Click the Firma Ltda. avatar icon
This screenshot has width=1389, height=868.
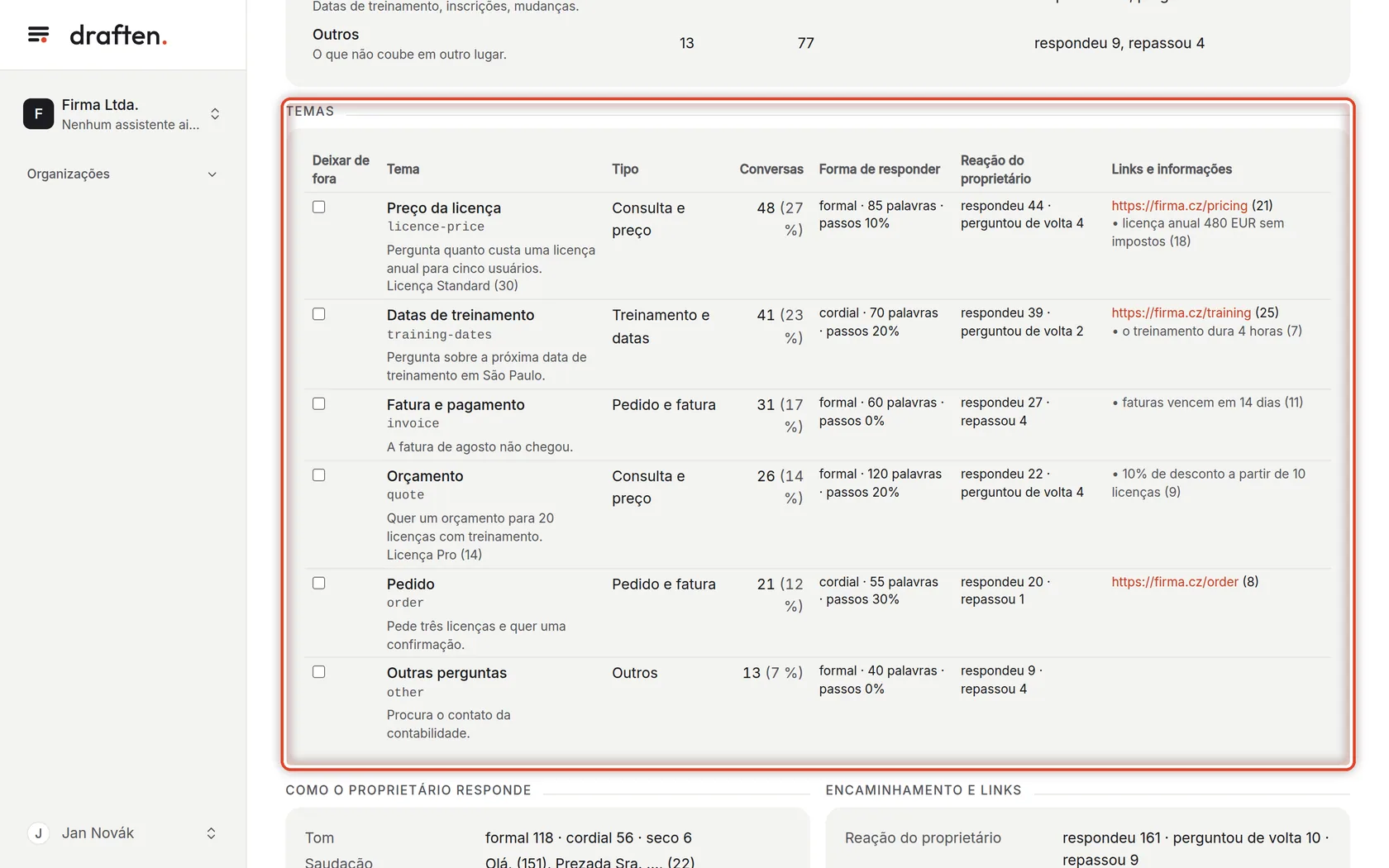click(38, 114)
